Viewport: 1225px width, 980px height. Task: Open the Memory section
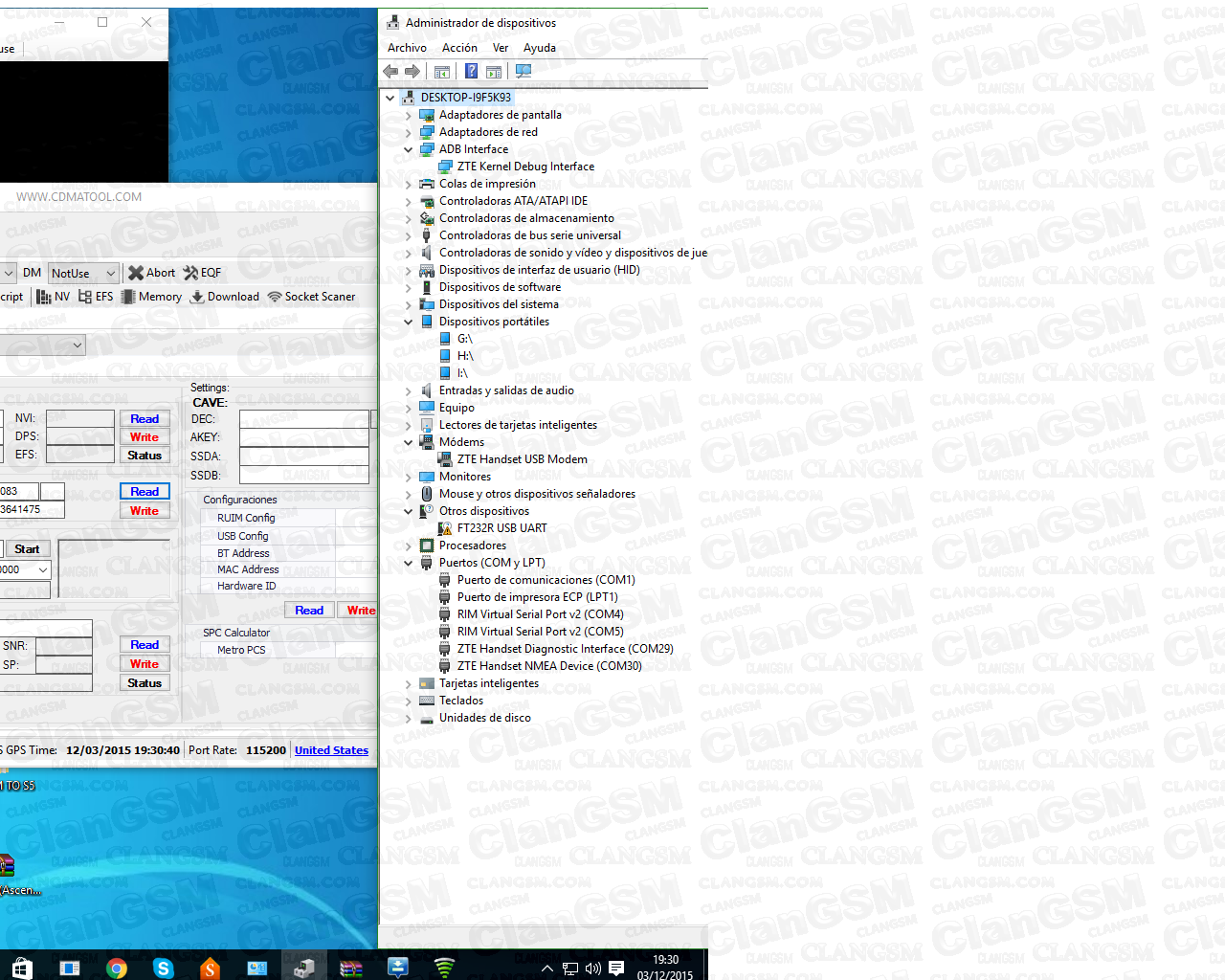(151, 297)
